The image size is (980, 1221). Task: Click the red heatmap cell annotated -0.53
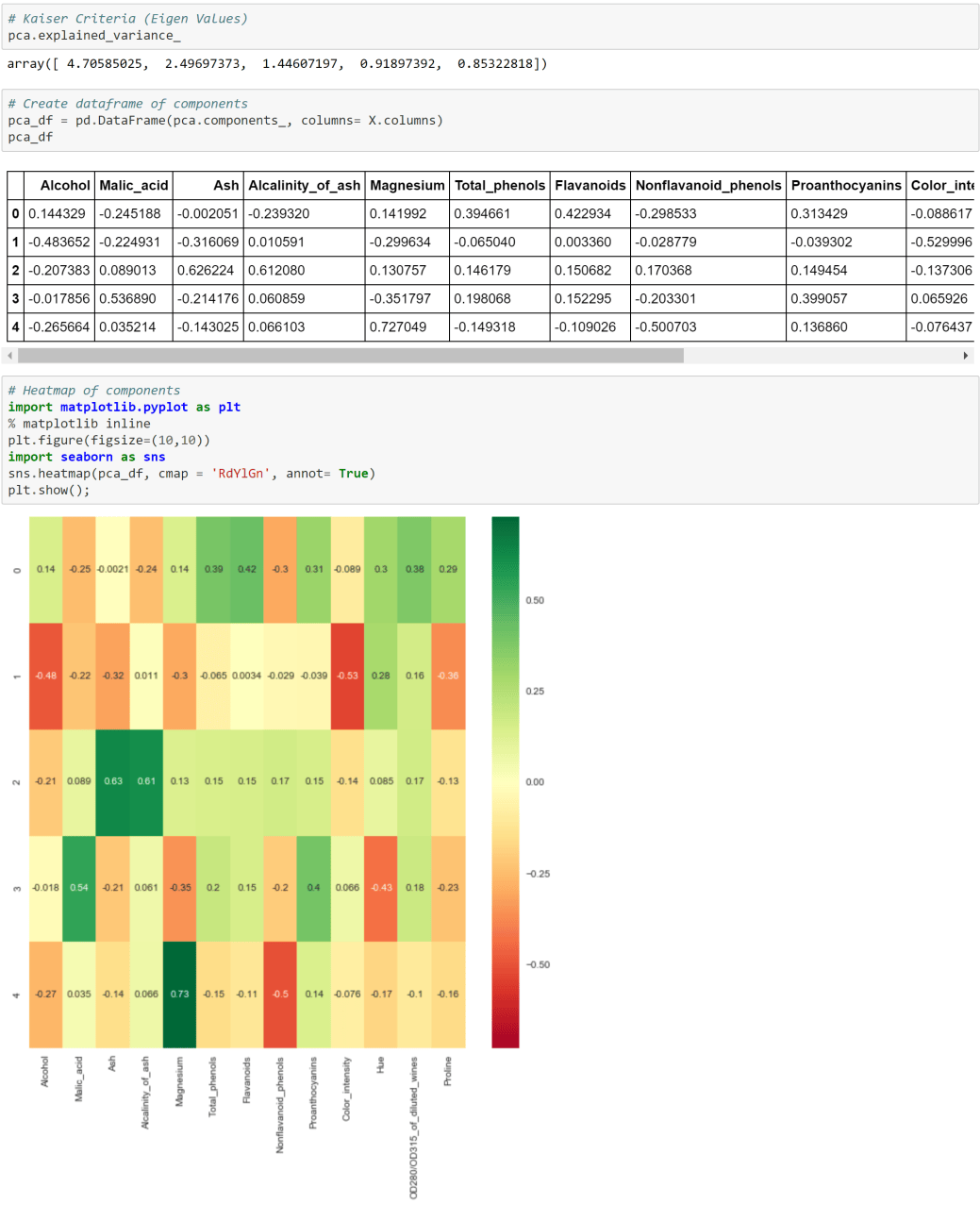click(x=348, y=676)
